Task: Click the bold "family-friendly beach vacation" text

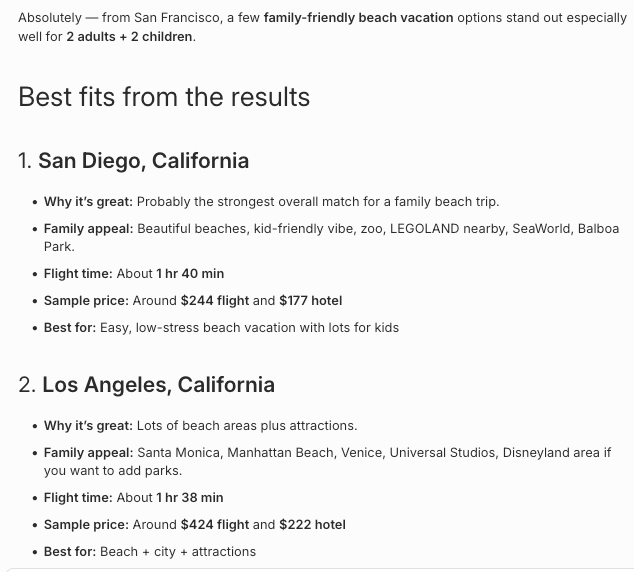Action: coord(358,18)
